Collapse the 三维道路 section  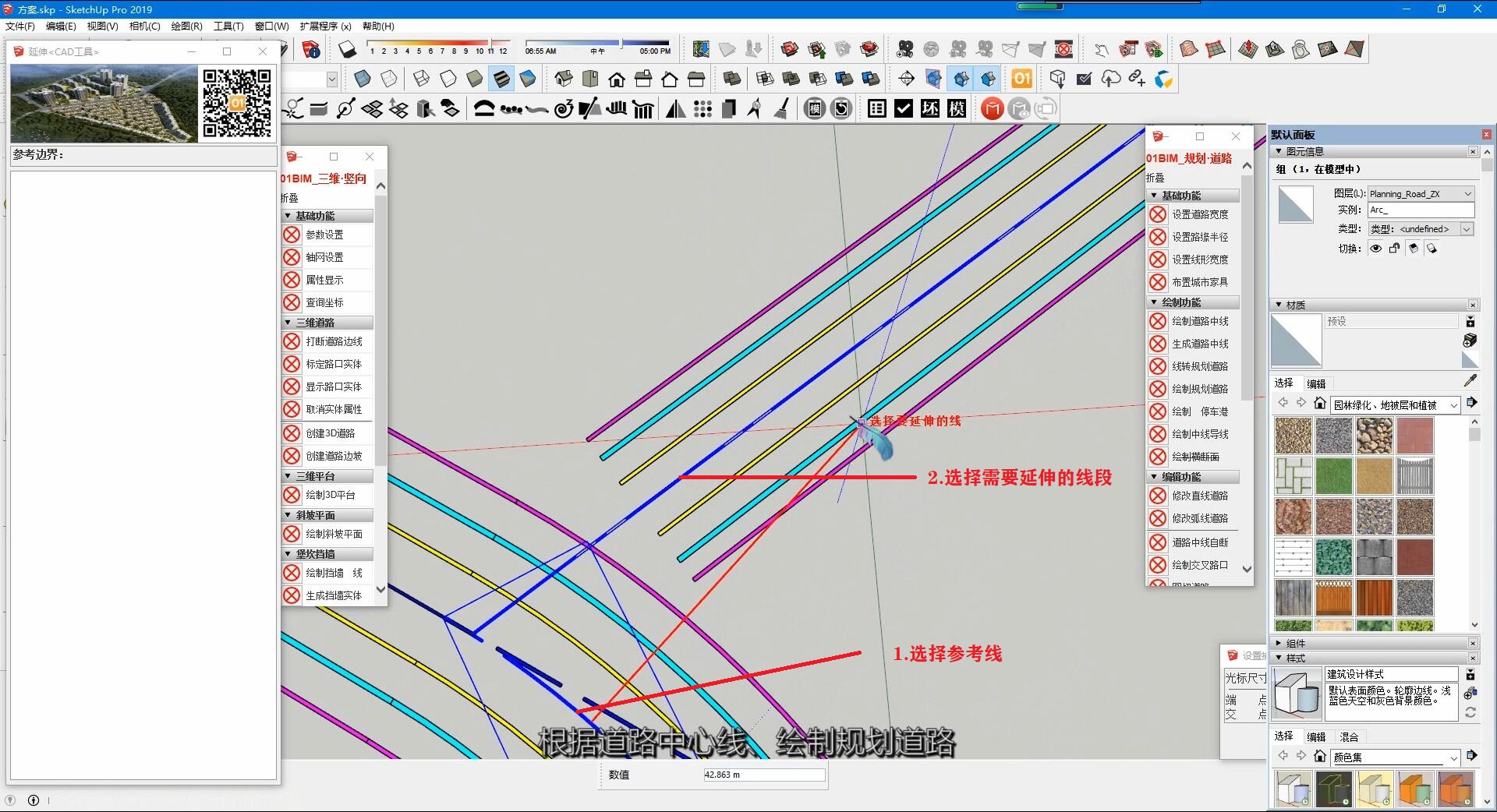[288, 323]
